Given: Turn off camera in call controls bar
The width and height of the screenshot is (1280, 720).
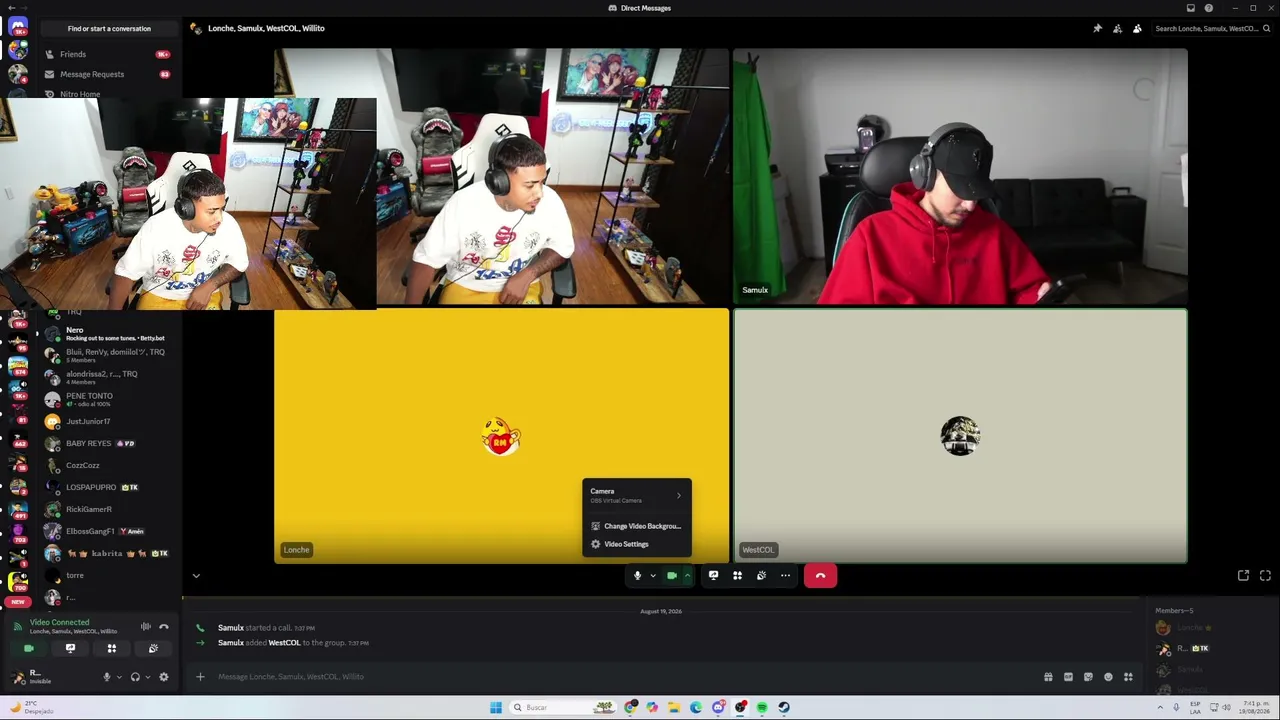Looking at the screenshot, I should 672,575.
